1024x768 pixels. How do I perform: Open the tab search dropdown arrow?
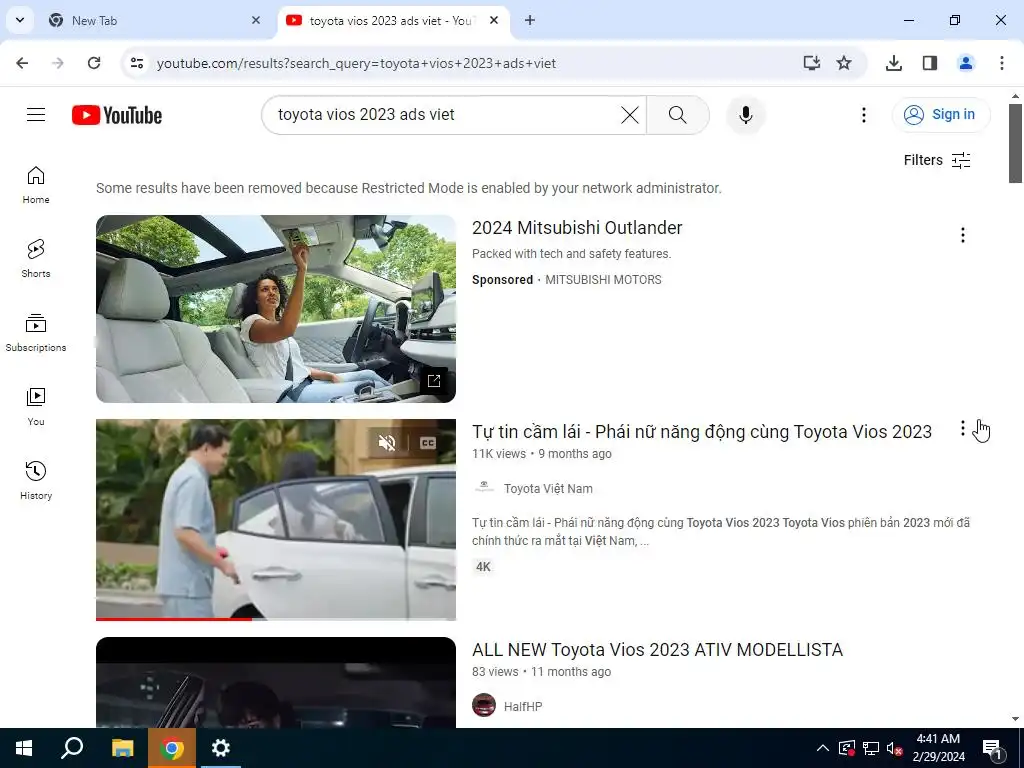pos(20,20)
